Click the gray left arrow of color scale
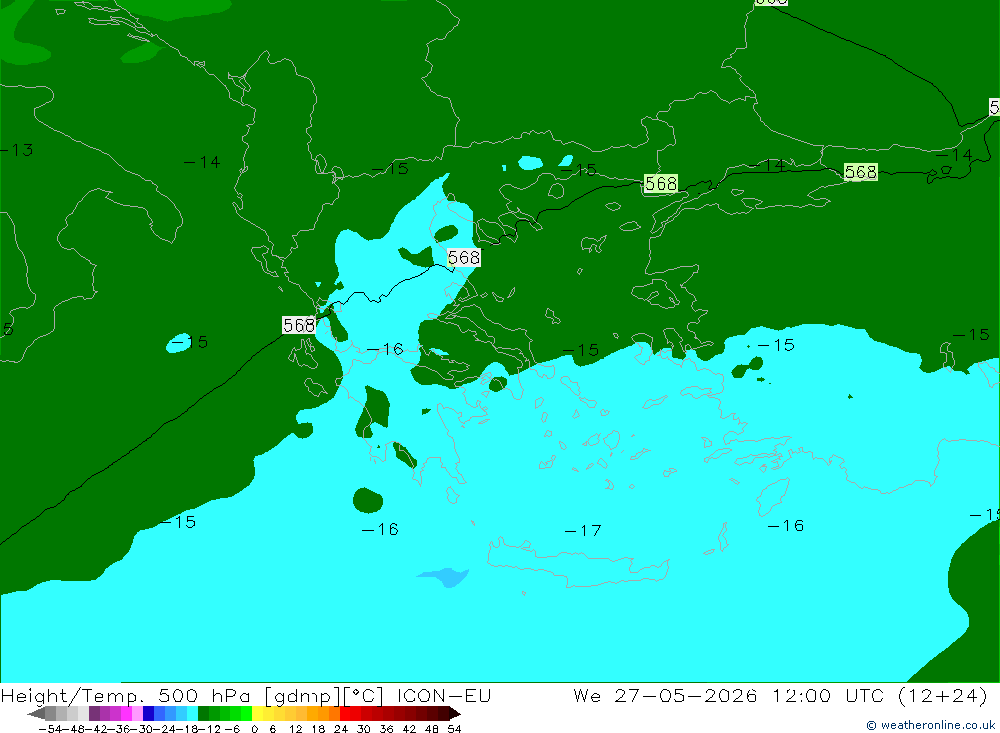The width and height of the screenshot is (1000, 733). click(x=36, y=714)
